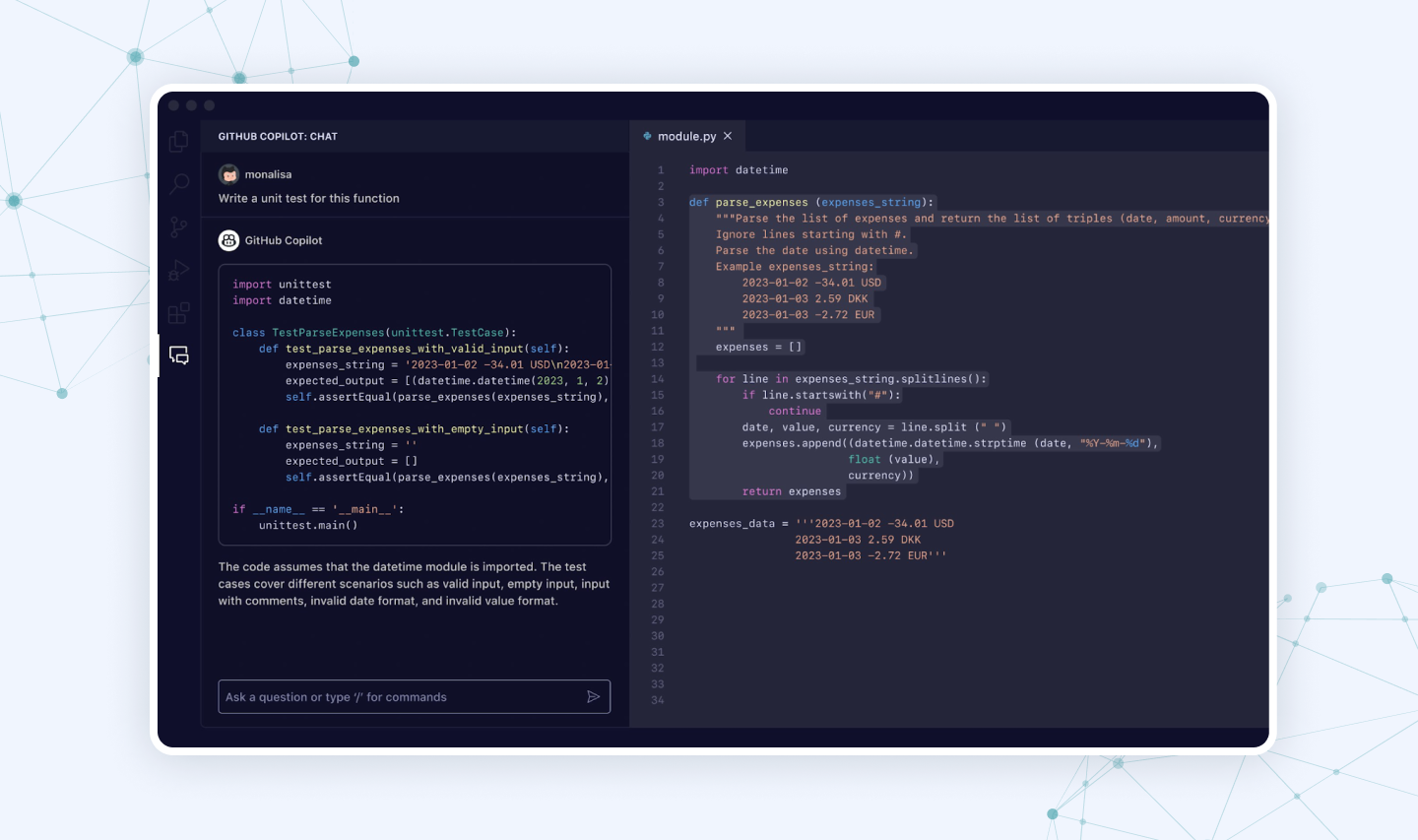Click 'def parse_expenses' on editor line 3
The width and height of the screenshot is (1418, 840).
[748, 202]
